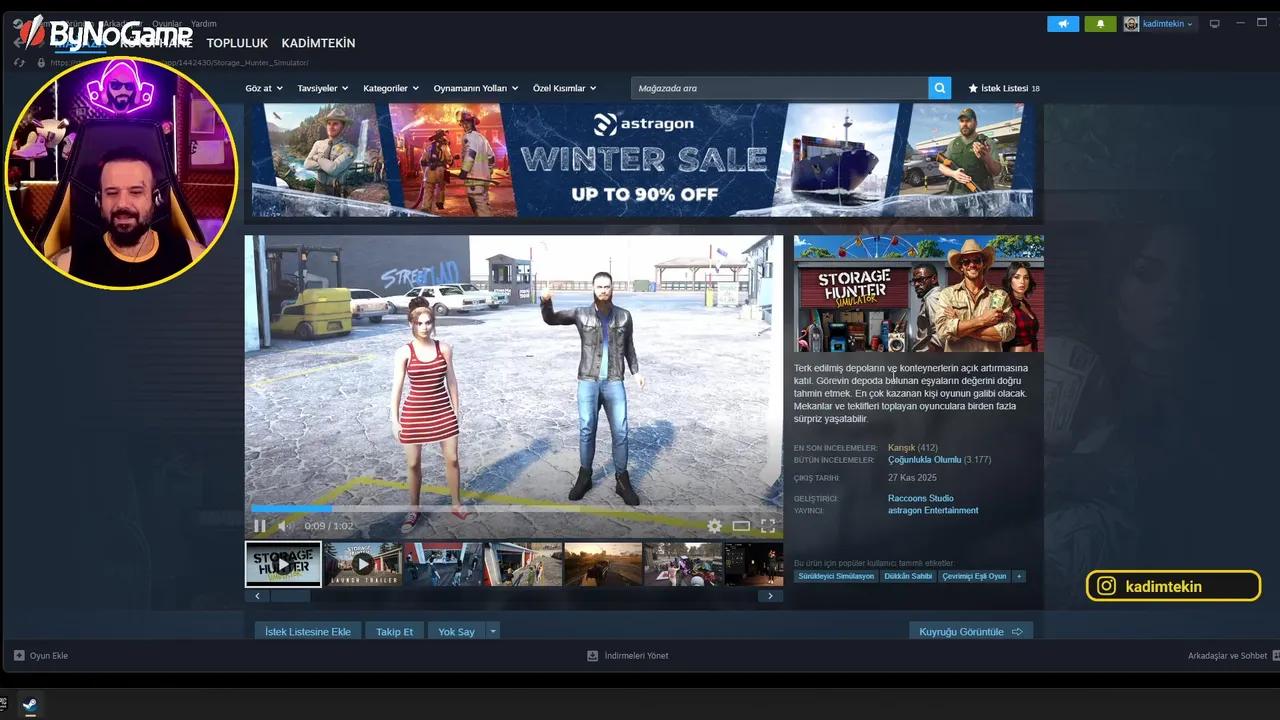Click Dükkân Sahibi tag
Viewport: 1280px width, 720px height.
click(x=907, y=576)
